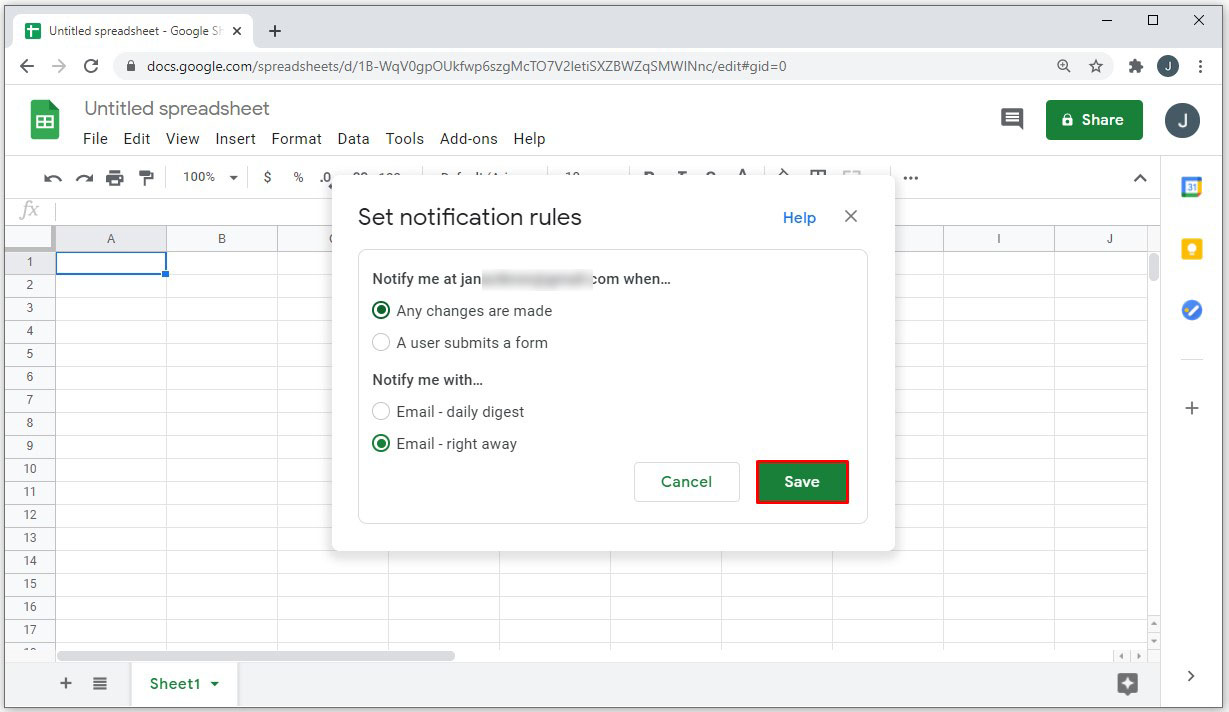
Task: Open Google Tasks side panel icon
Action: 1191,310
